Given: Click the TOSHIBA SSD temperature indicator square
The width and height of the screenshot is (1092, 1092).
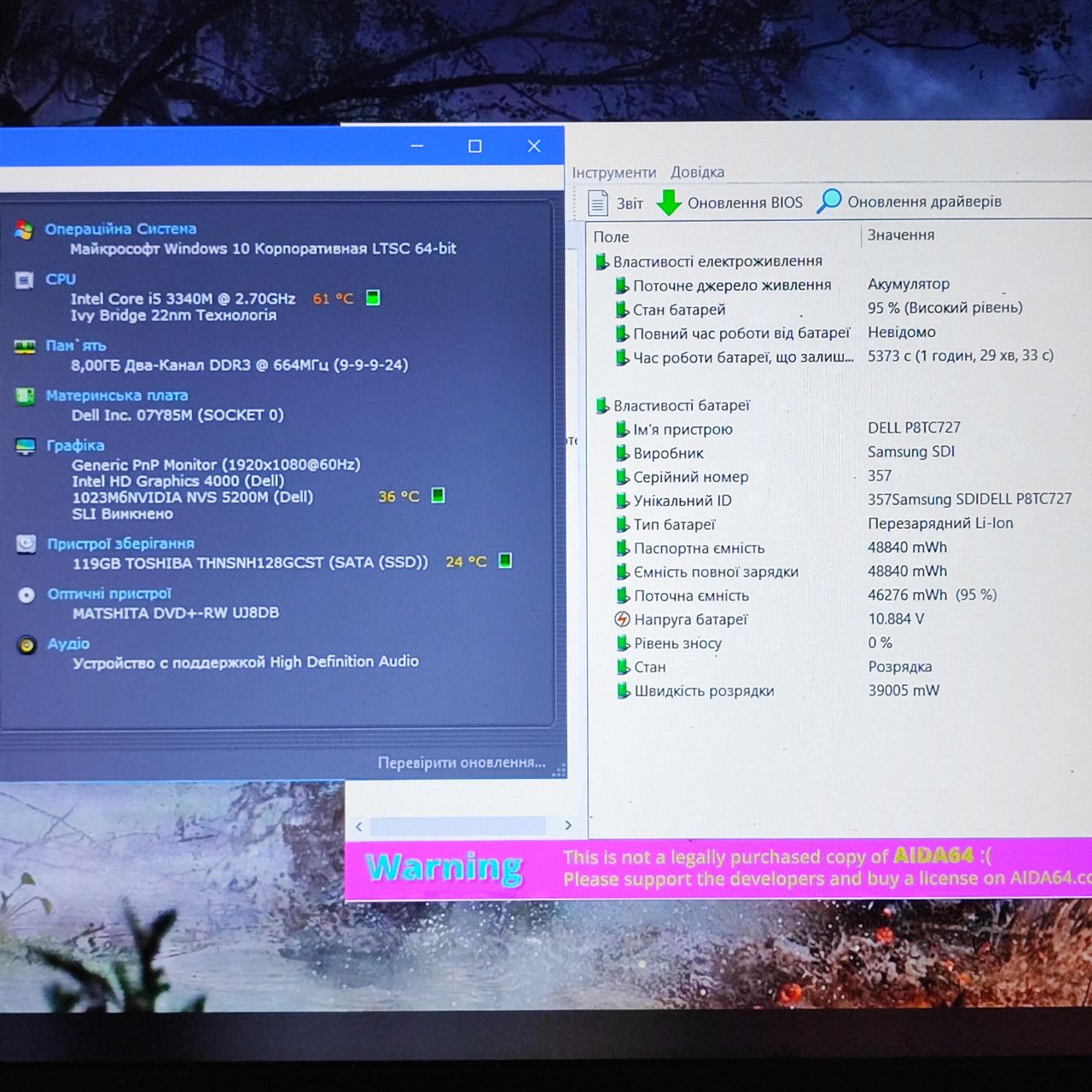Looking at the screenshot, I should point(505,561).
